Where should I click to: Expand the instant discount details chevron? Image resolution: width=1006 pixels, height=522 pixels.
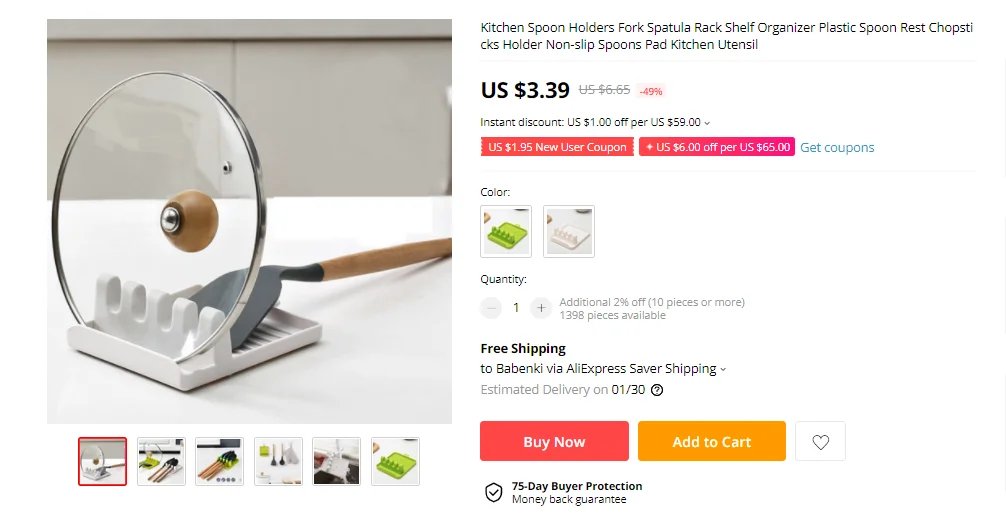(x=708, y=123)
